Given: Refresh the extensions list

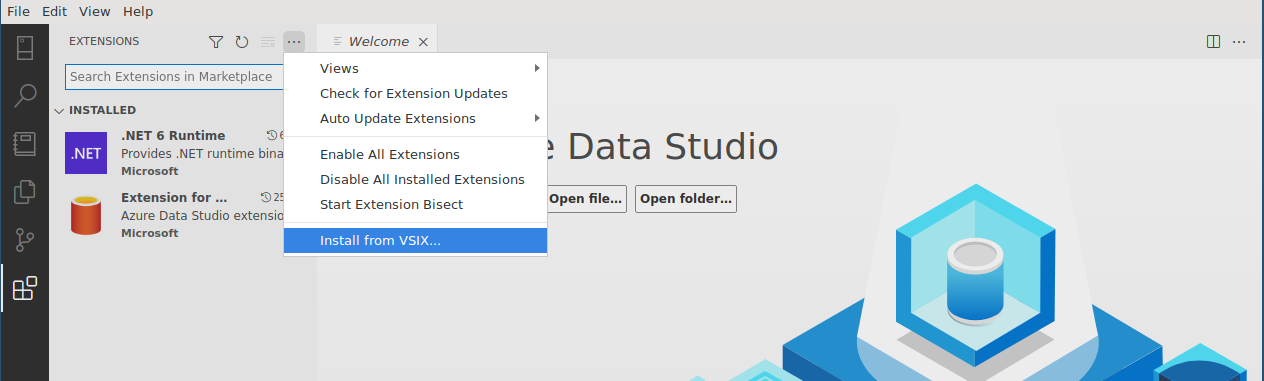Looking at the screenshot, I should coord(241,42).
